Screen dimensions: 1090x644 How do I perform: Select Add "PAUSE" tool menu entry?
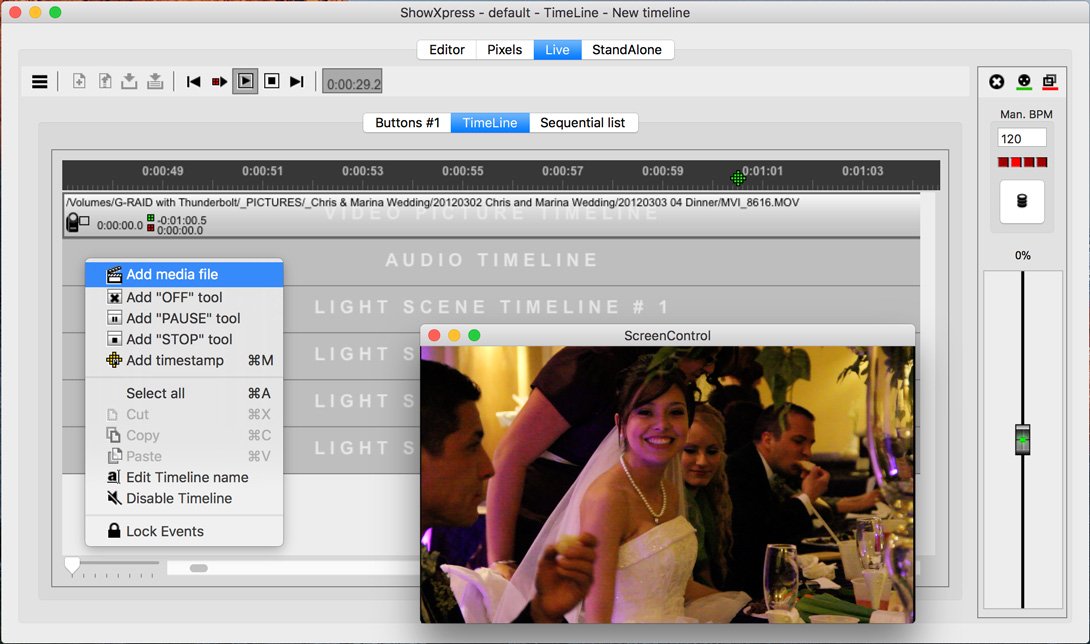(x=183, y=318)
